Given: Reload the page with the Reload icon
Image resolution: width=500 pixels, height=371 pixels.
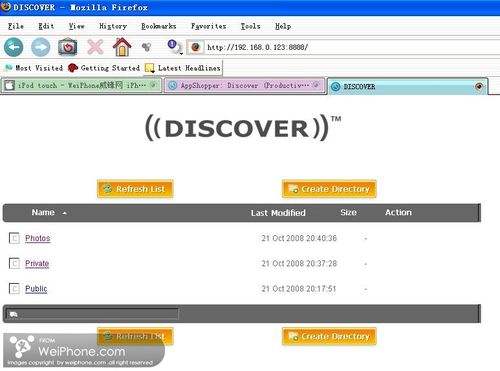Looking at the screenshot, I should click(67, 47).
